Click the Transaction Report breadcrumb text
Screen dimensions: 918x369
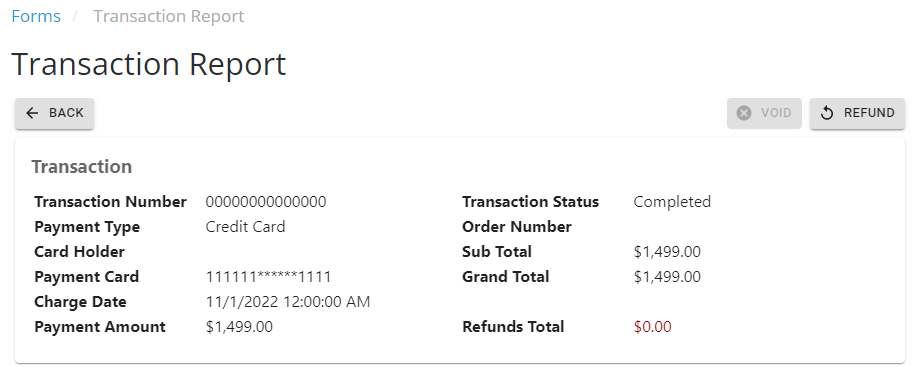(169, 16)
